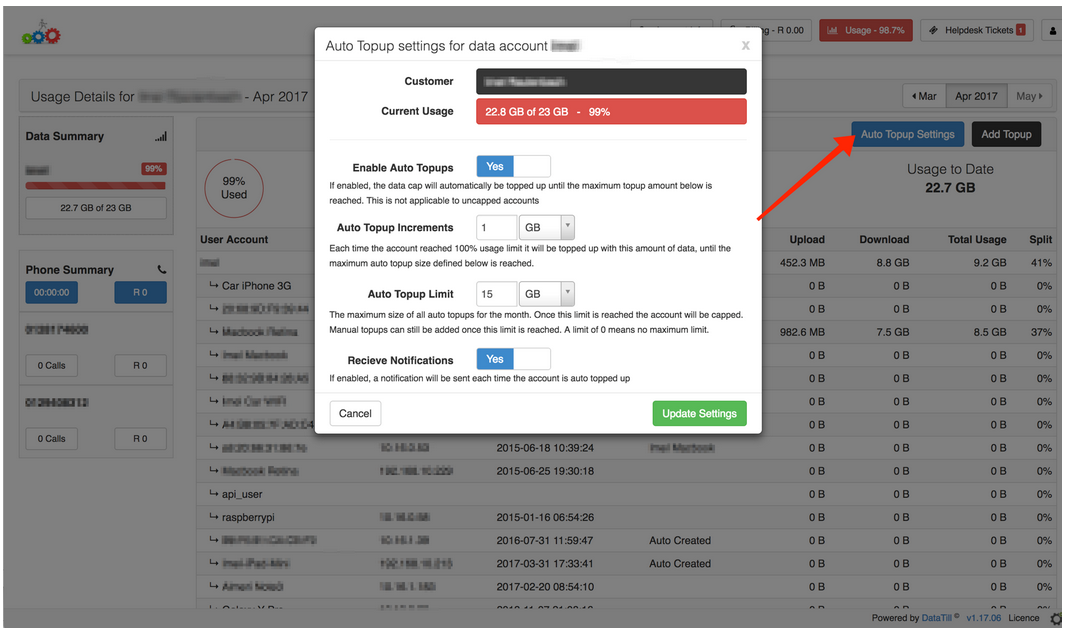This screenshot has height=631, width=1065.
Task: Click the Licence link in footer
Action: click(1024, 617)
